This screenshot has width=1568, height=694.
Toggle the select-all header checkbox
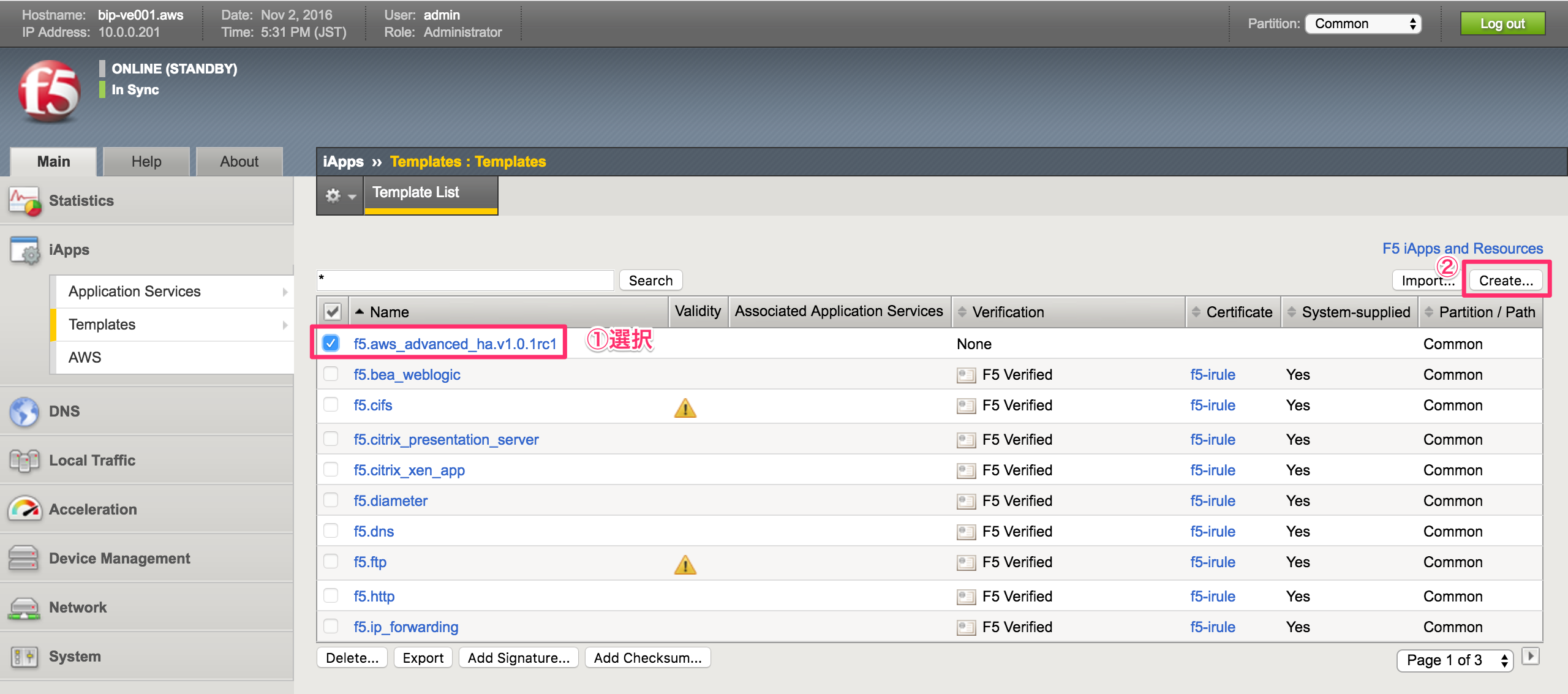pos(333,312)
